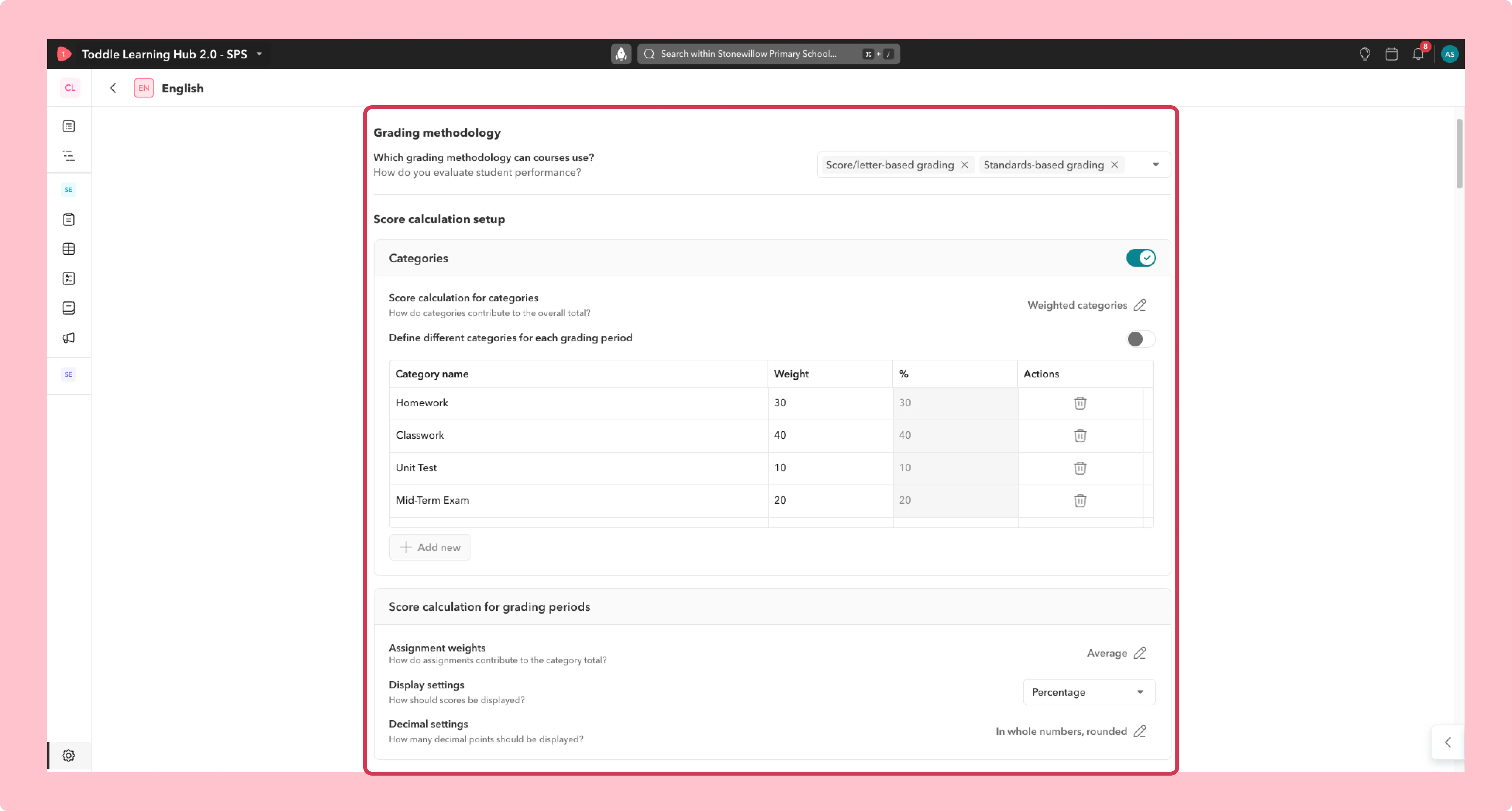Viewport: 1512px width, 811px height.
Task: Edit the Classwork weight value 40
Action: [830, 436]
